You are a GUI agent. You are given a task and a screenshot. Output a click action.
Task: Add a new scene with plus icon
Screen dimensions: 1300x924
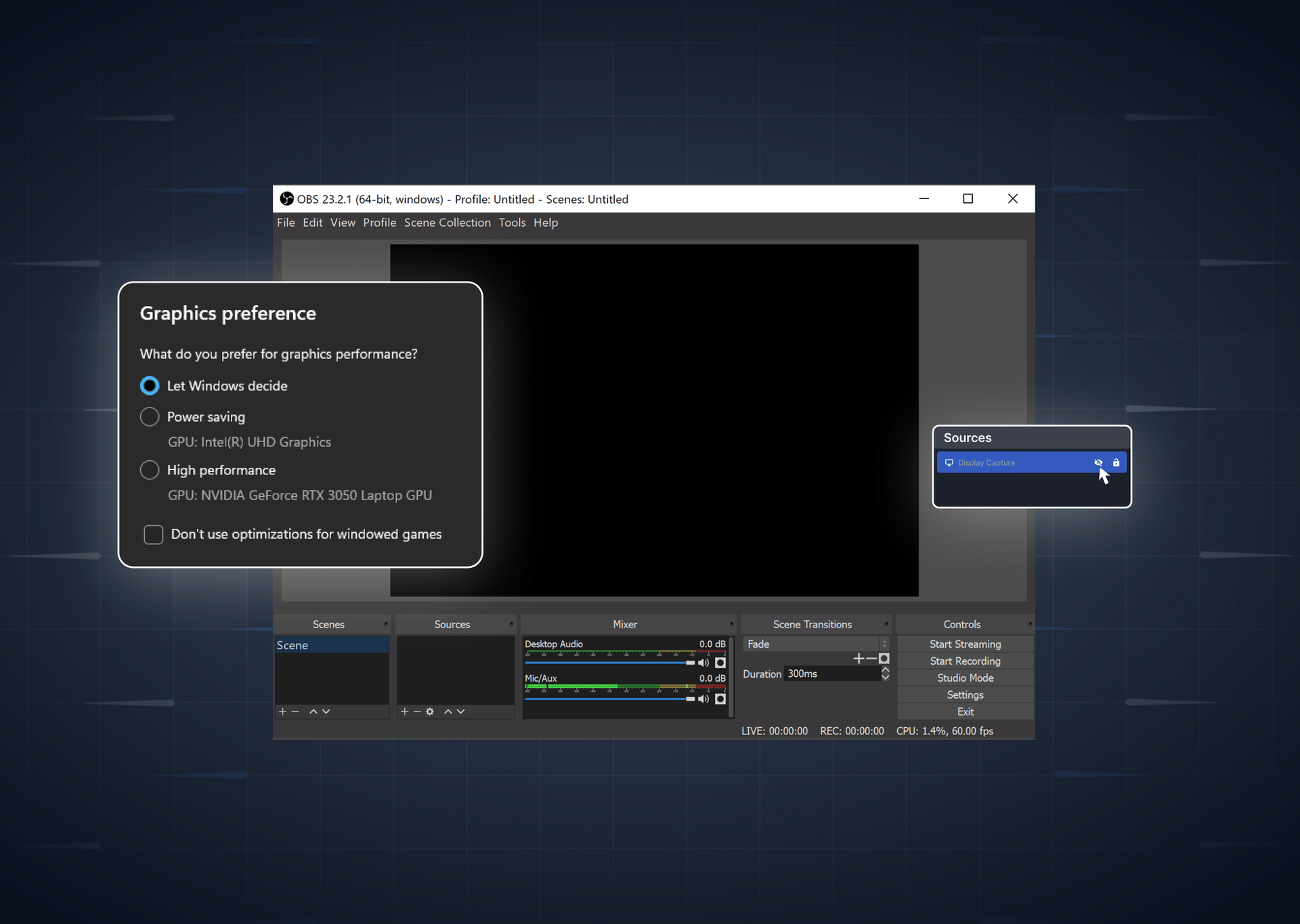pyautogui.click(x=282, y=711)
